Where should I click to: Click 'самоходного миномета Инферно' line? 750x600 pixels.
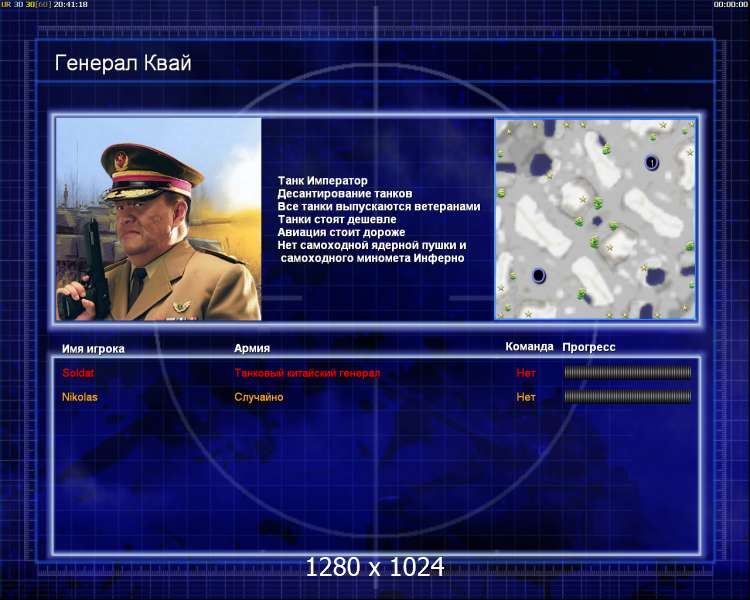tap(373, 258)
